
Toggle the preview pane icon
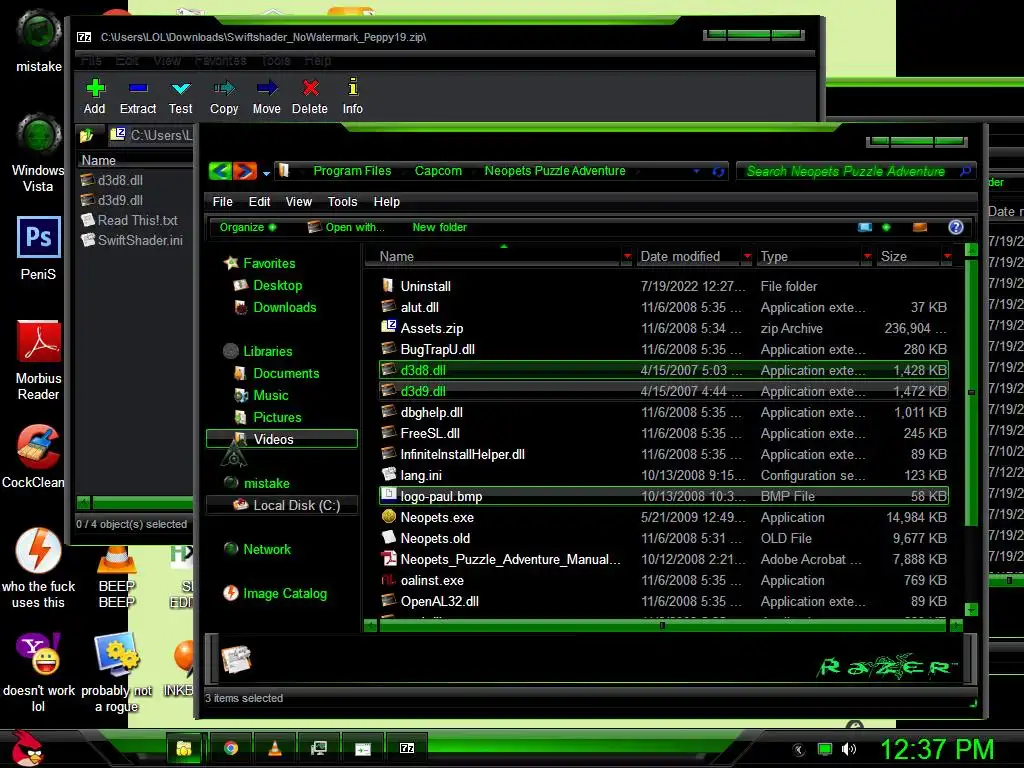920,227
